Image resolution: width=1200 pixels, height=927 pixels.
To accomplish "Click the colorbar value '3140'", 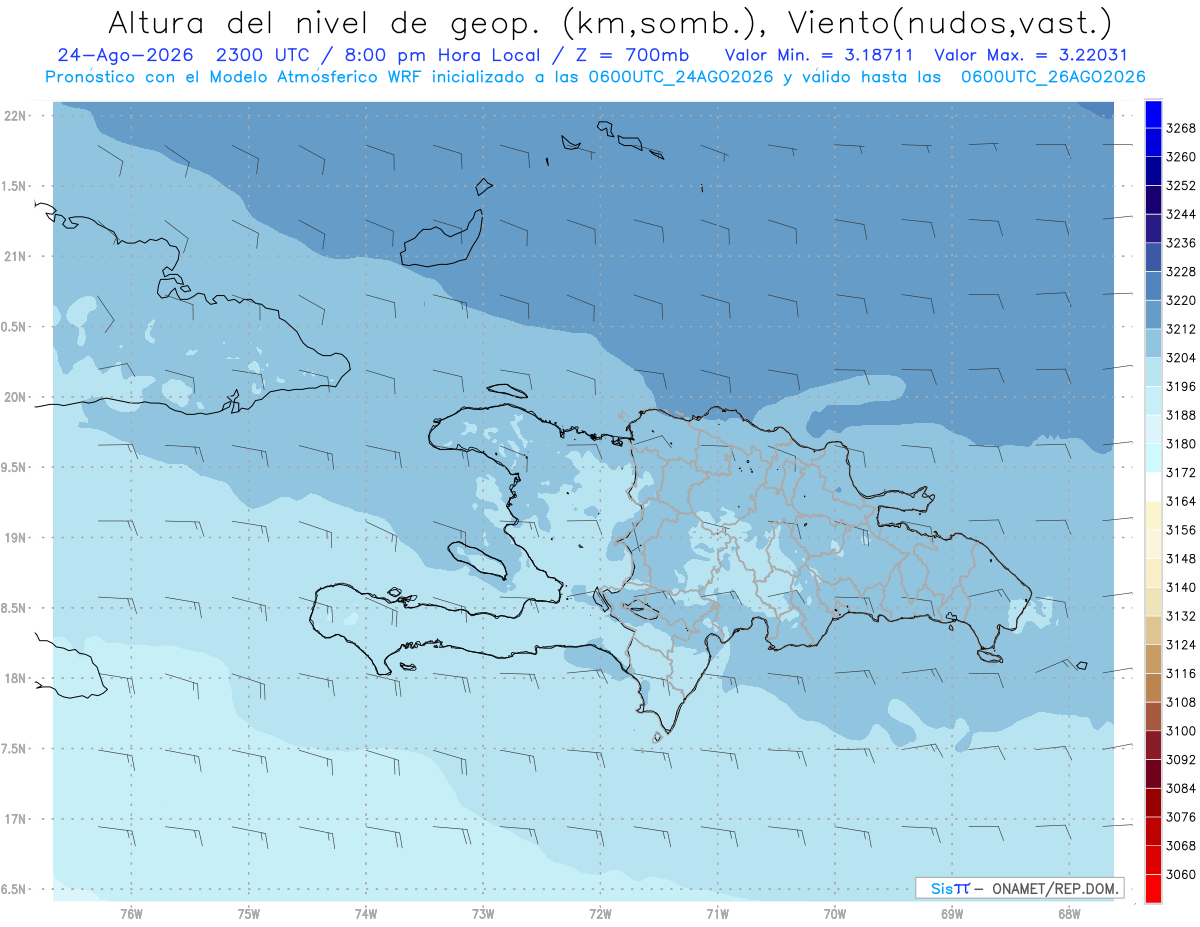I will 1180,588.
